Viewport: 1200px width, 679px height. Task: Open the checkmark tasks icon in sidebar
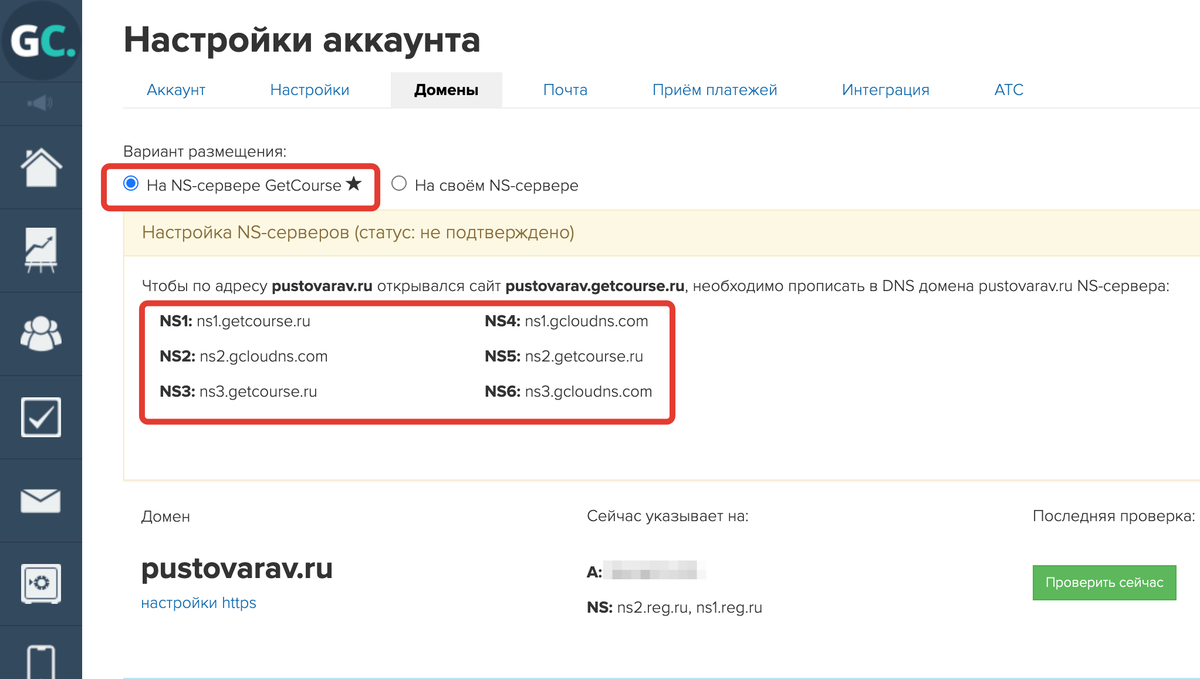(x=41, y=418)
